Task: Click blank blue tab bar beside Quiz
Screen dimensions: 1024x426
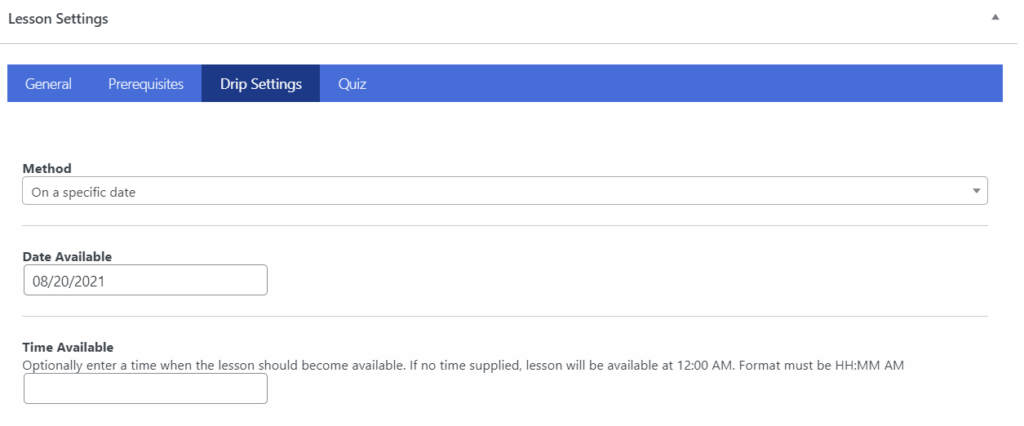Action: 692,84
